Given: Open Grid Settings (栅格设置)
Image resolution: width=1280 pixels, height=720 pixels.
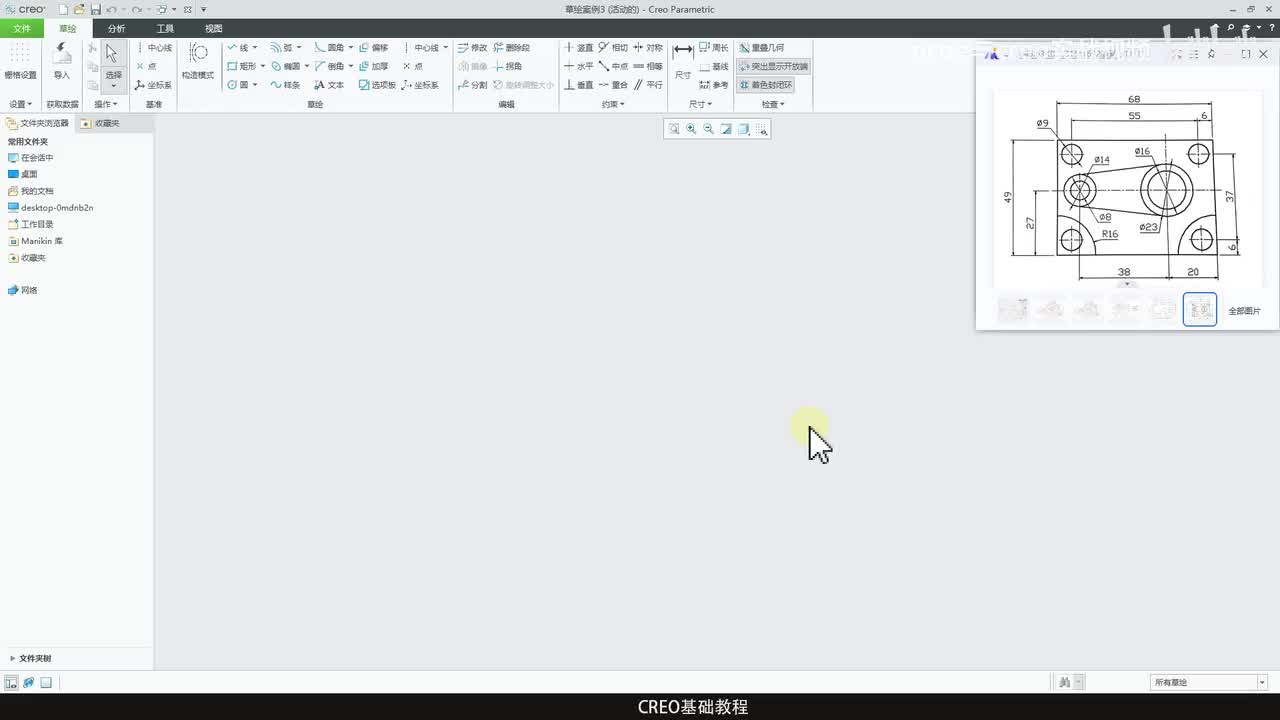Looking at the screenshot, I should click(20, 60).
